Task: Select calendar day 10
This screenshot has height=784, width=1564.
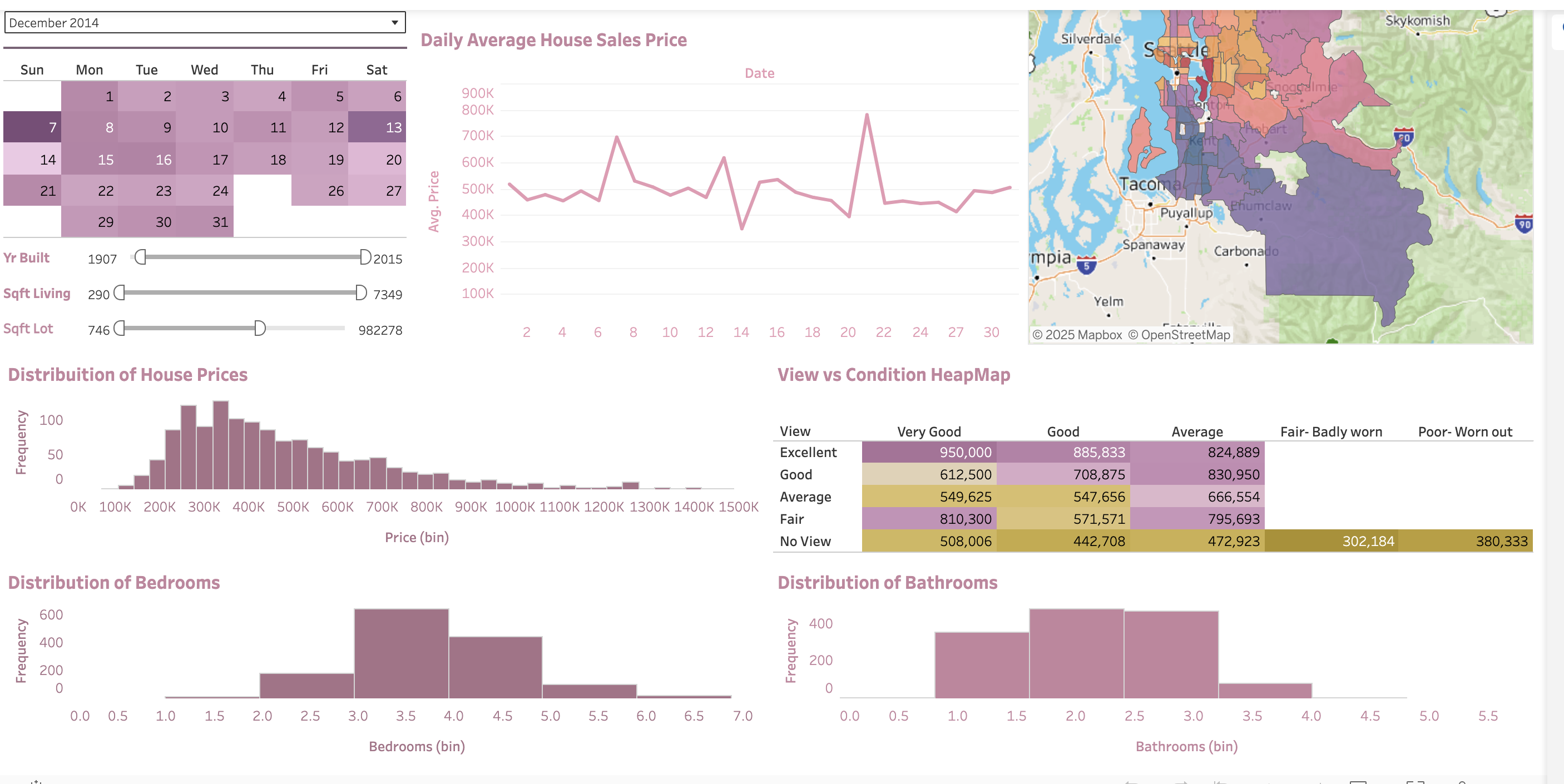Action: click(205, 127)
